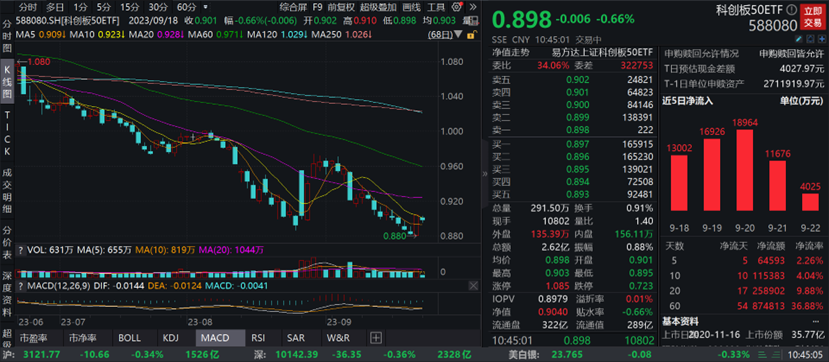Toggle the chart lock padlock icon

point(474,34)
